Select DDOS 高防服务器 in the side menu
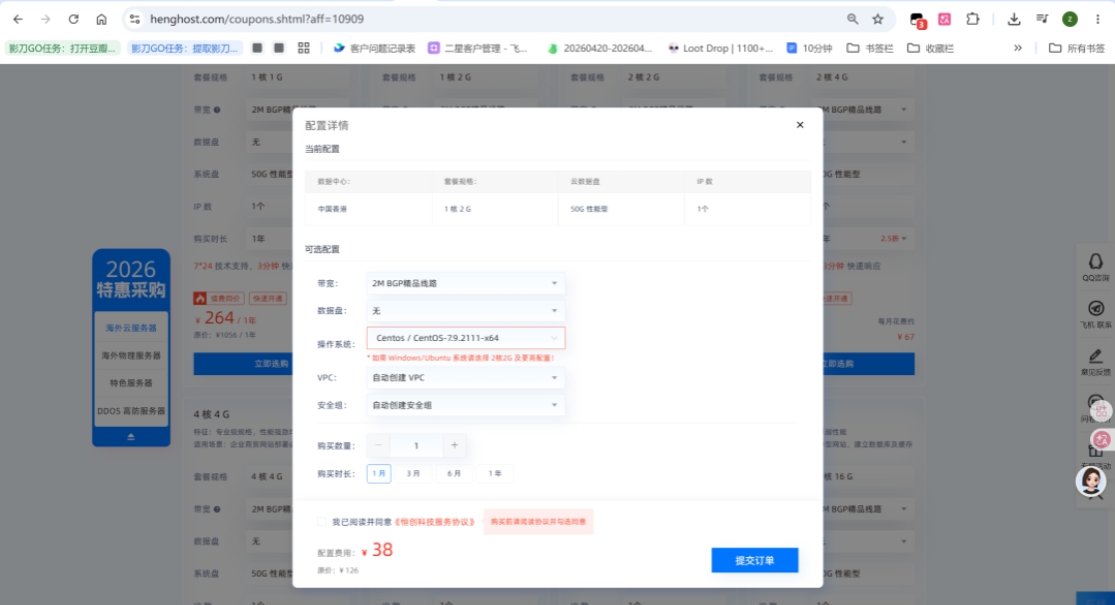 [x=131, y=411]
